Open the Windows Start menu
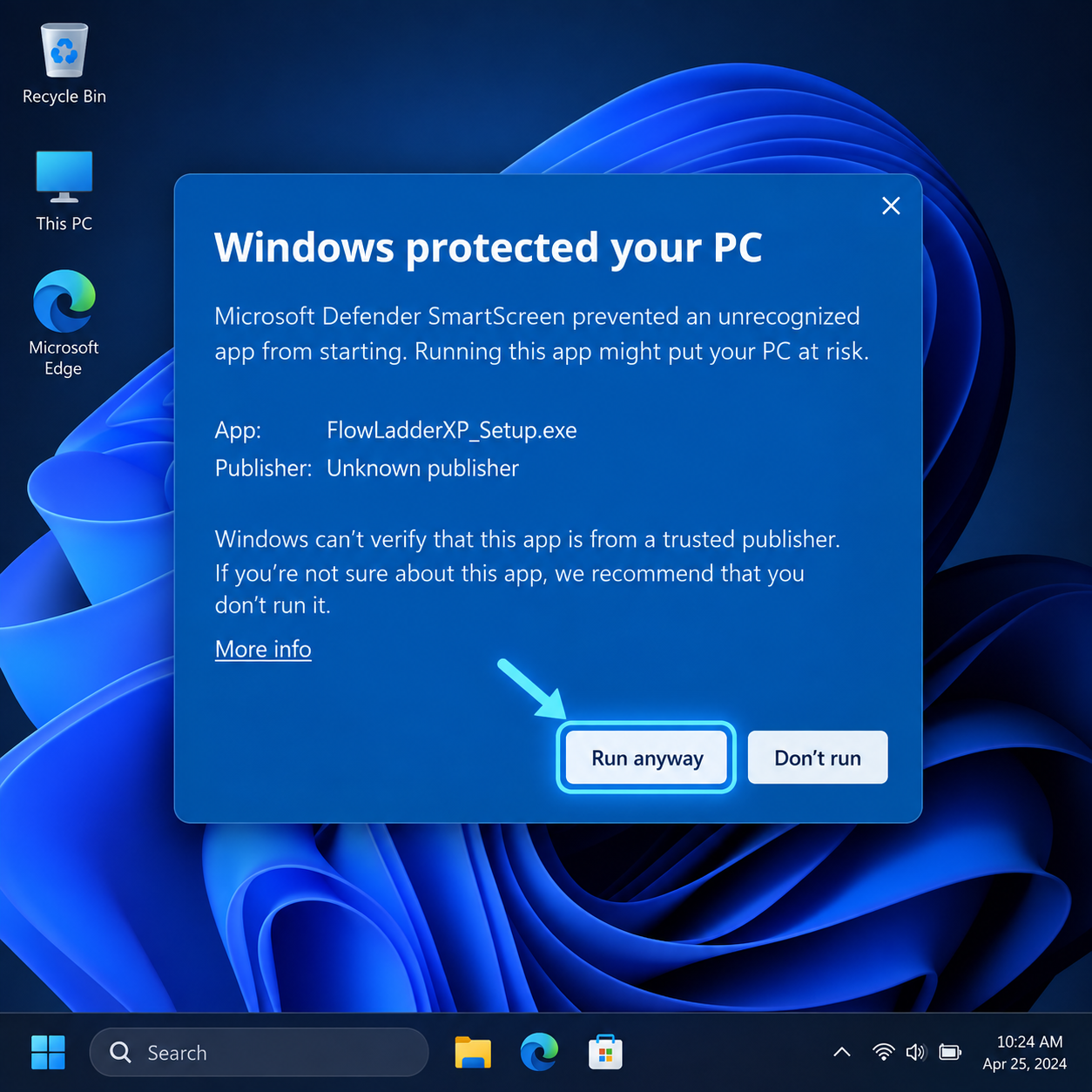Viewport: 1092px width, 1092px height. [48, 1052]
